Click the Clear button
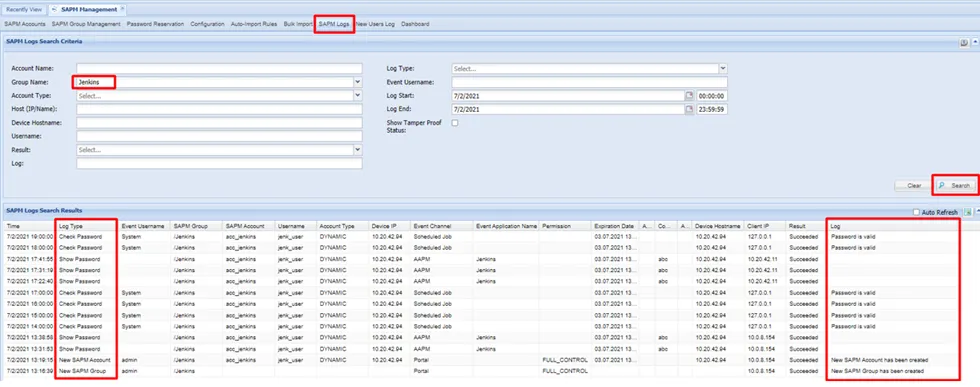 913,186
